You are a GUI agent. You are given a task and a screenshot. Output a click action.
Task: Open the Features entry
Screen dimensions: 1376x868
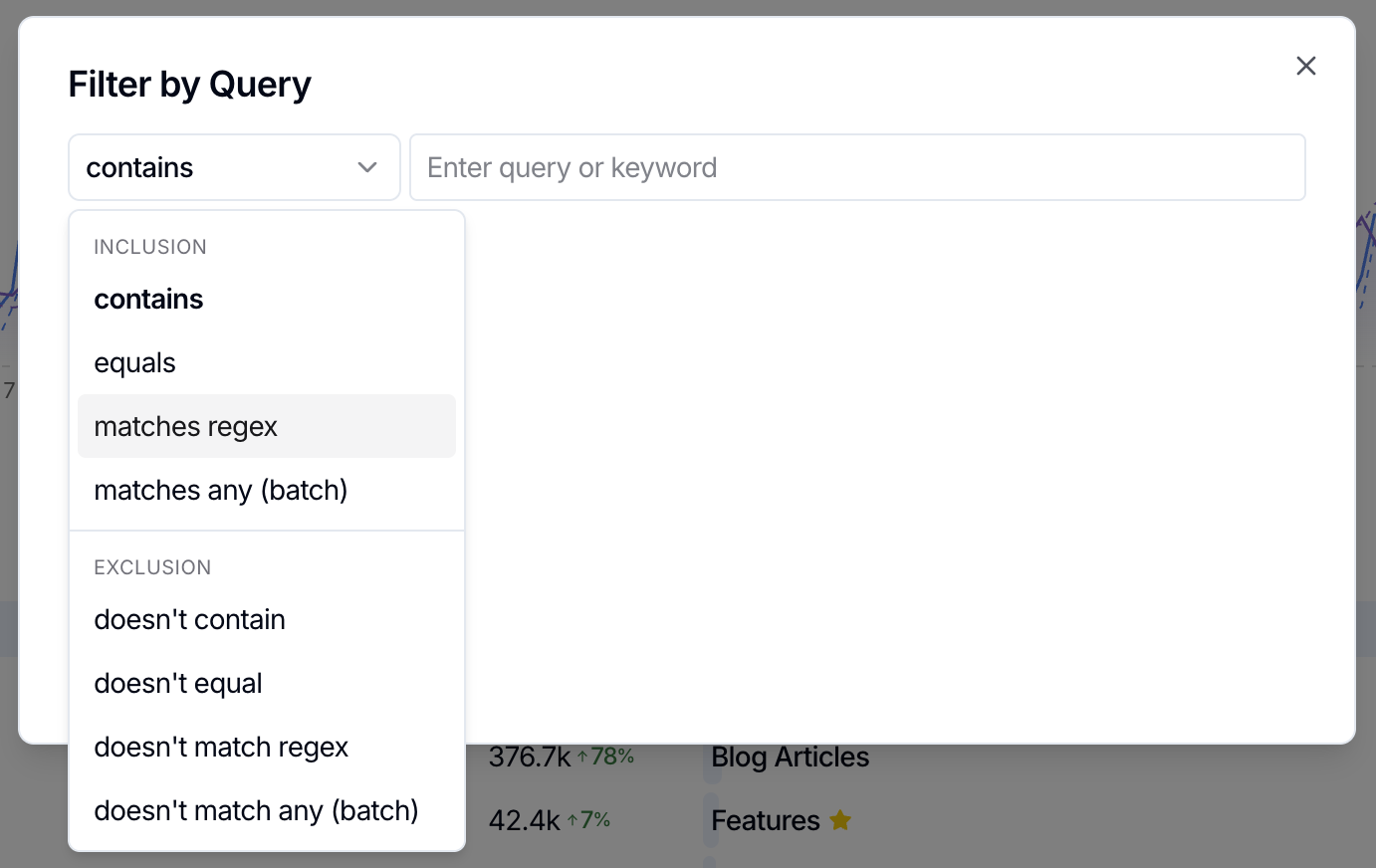pyautogui.click(x=765, y=820)
